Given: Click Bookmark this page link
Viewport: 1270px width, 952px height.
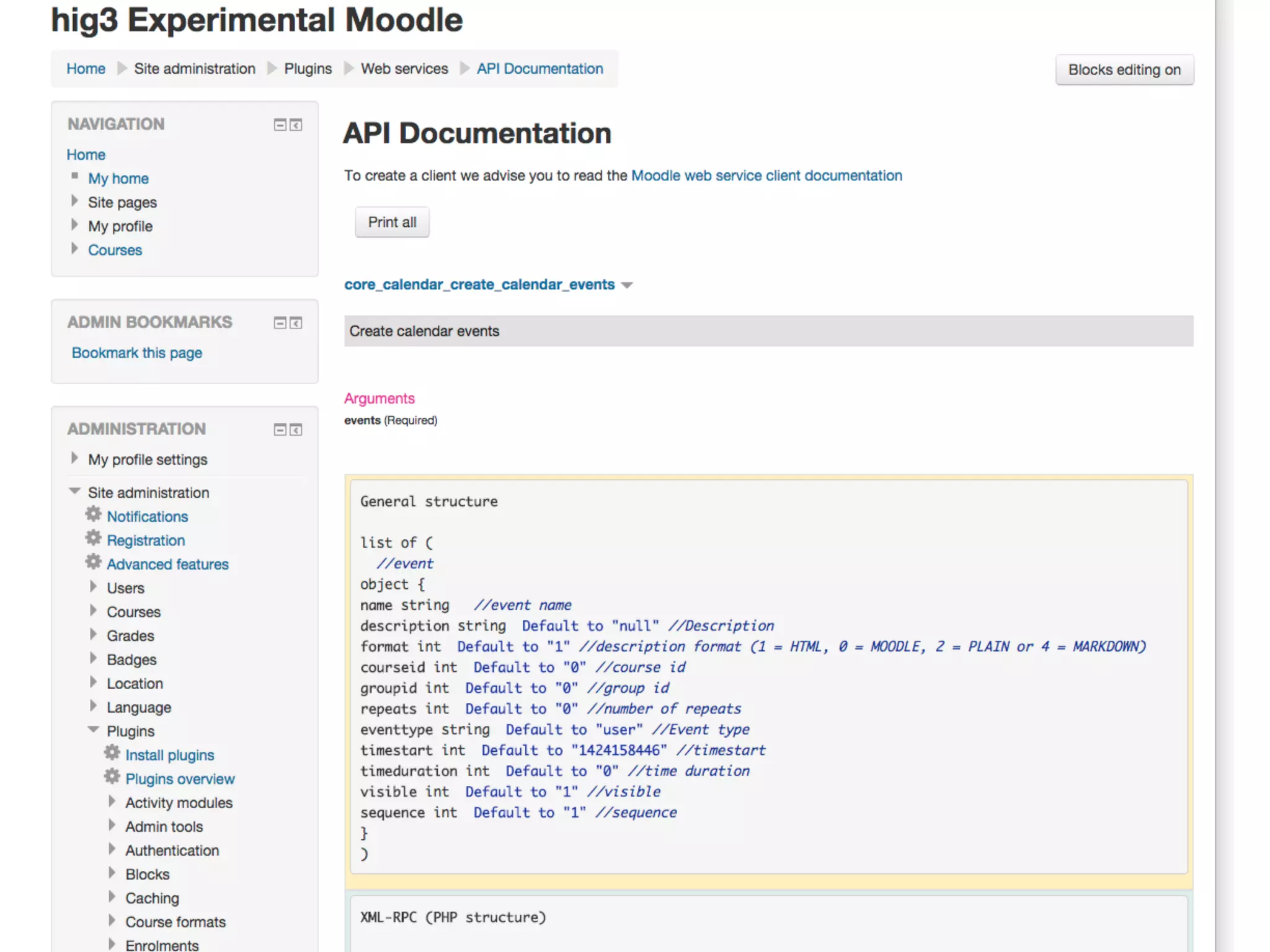Looking at the screenshot, I should pyautogui.click(x=137, y=353).
